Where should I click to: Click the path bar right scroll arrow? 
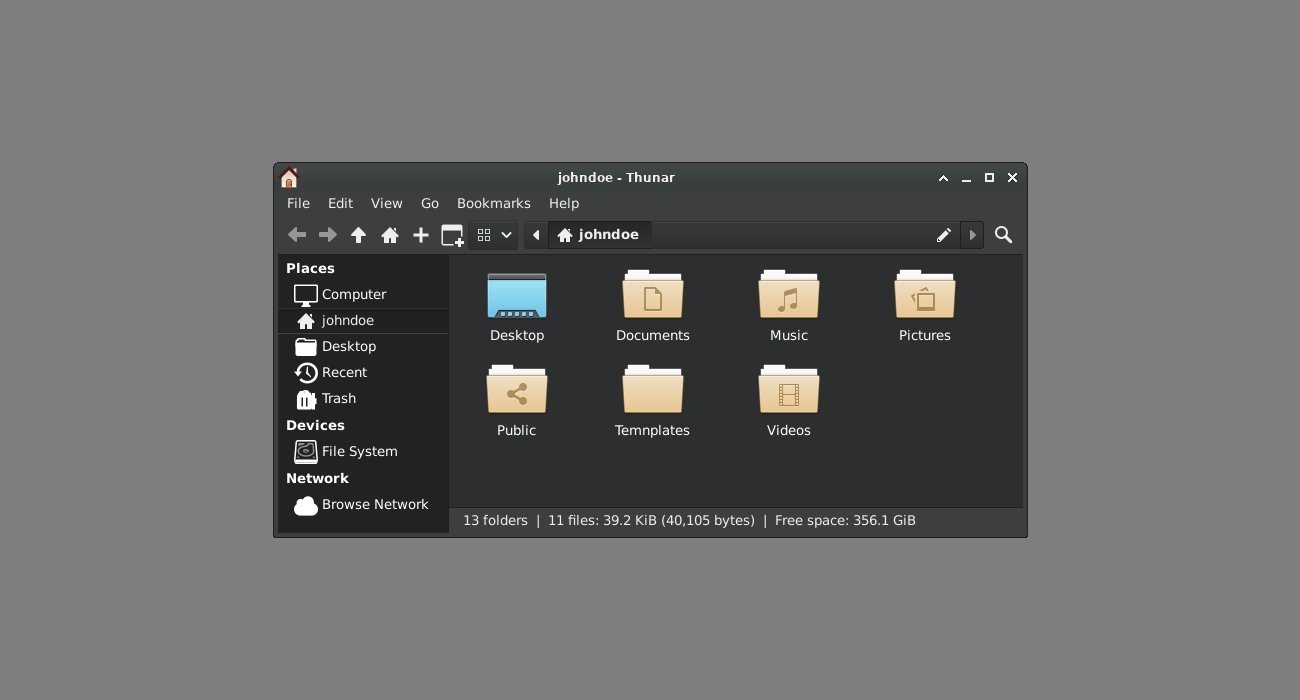972,235
